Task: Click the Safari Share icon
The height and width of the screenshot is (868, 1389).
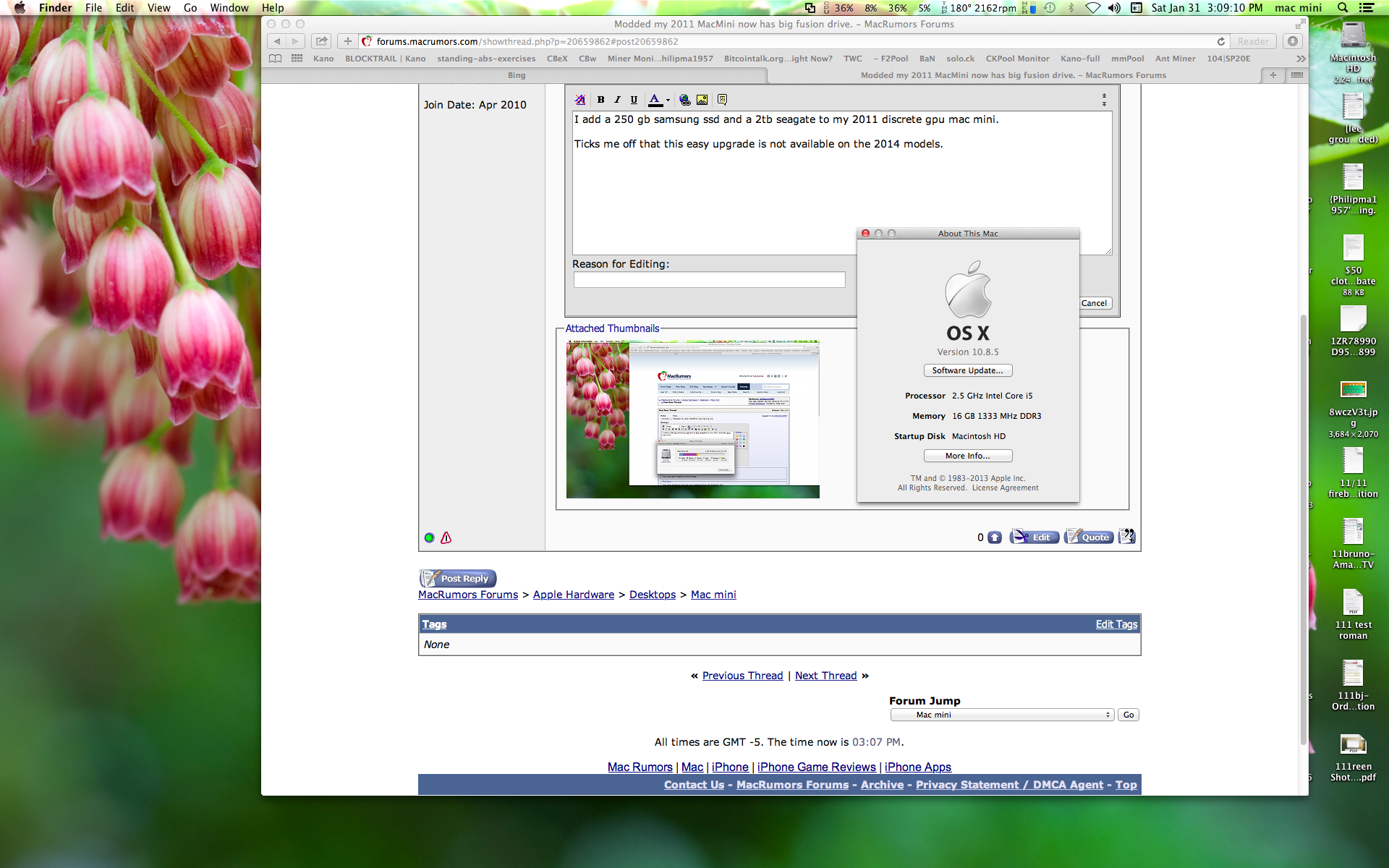Action: tap(322, 41)
